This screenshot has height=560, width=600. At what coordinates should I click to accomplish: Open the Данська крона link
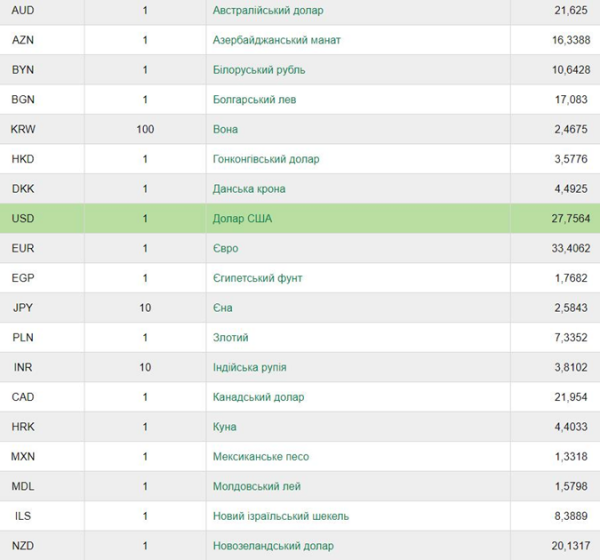coord(249,189)
